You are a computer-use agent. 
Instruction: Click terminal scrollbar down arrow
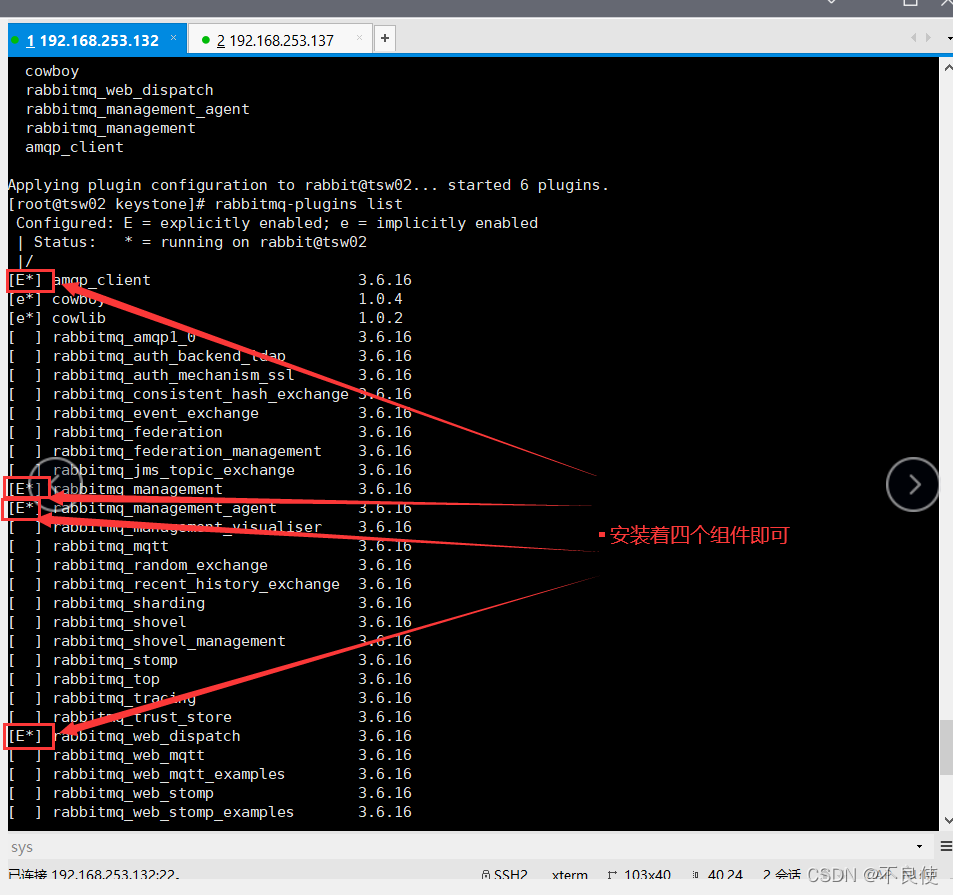point(947,820)
